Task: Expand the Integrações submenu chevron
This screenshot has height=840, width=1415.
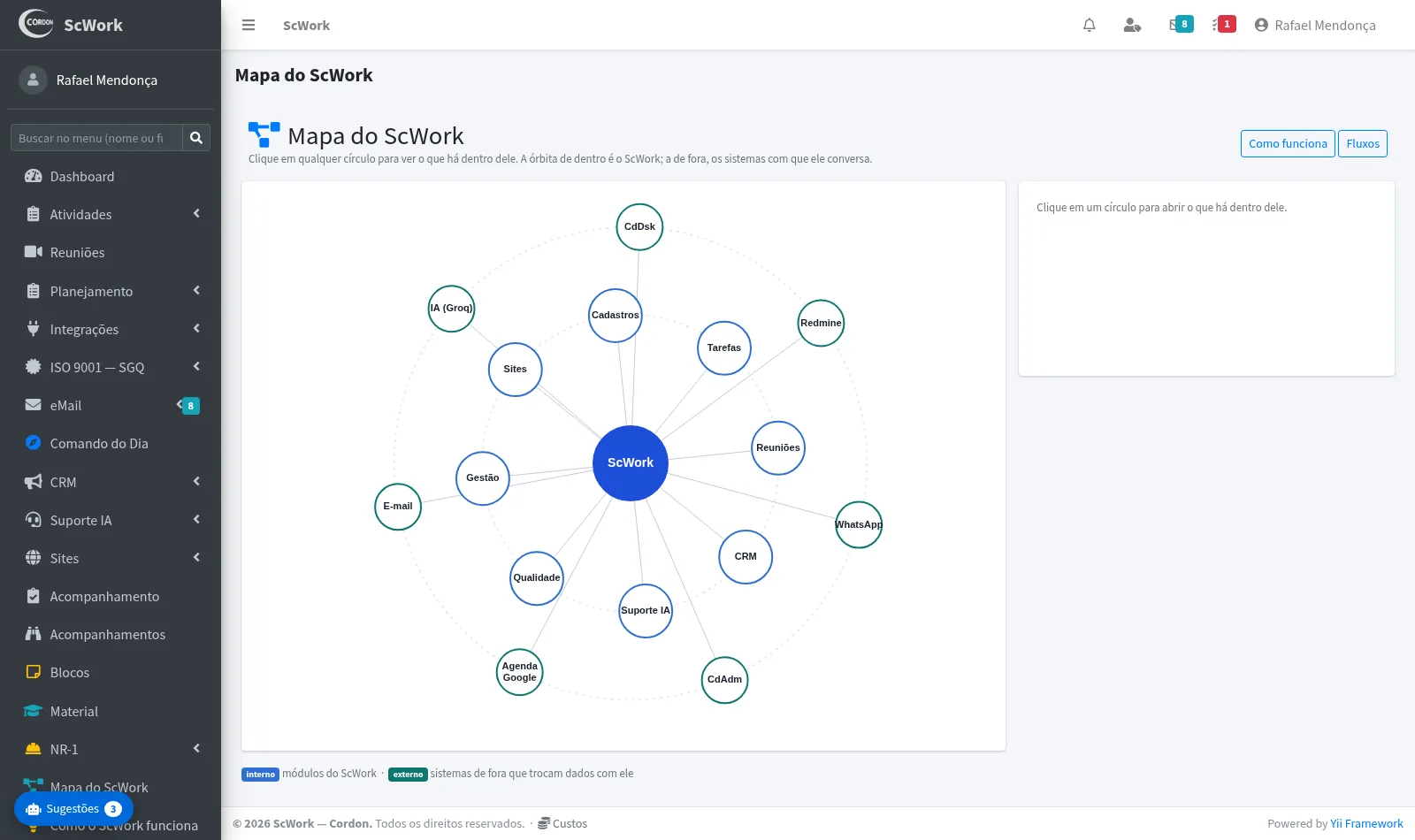Action: 196,329
